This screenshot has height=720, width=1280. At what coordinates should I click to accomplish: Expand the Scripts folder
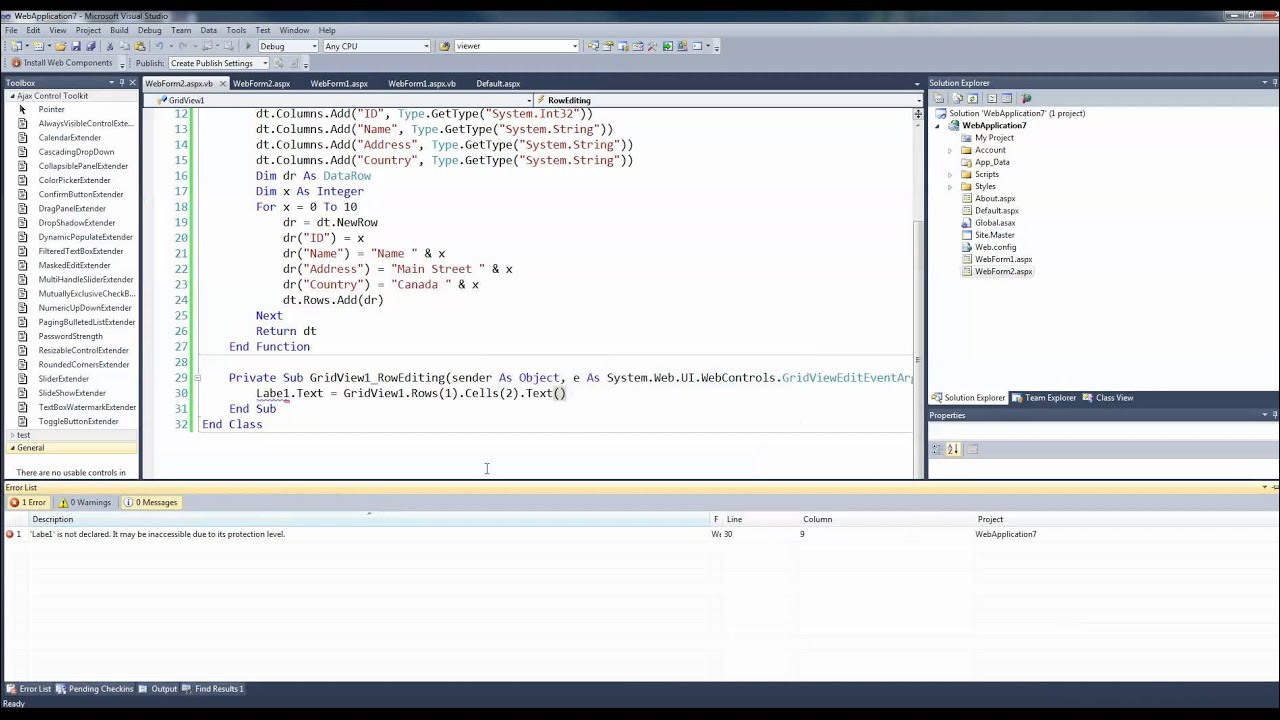[x=950, y=174]
